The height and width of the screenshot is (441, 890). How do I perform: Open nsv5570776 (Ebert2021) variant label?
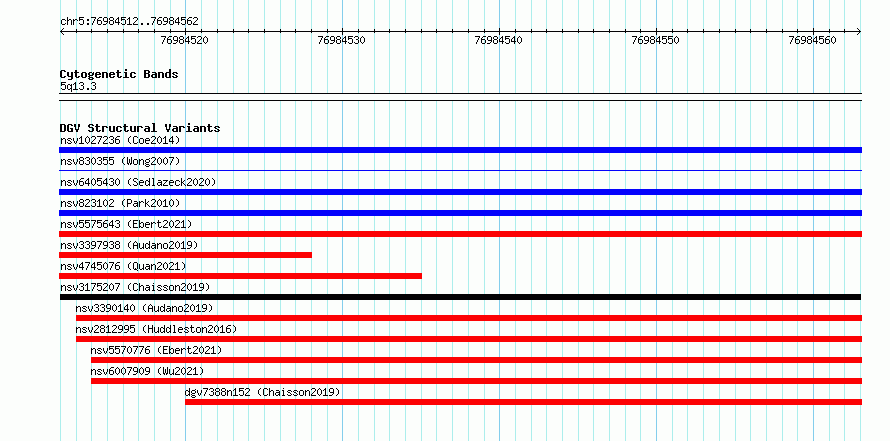156,350
